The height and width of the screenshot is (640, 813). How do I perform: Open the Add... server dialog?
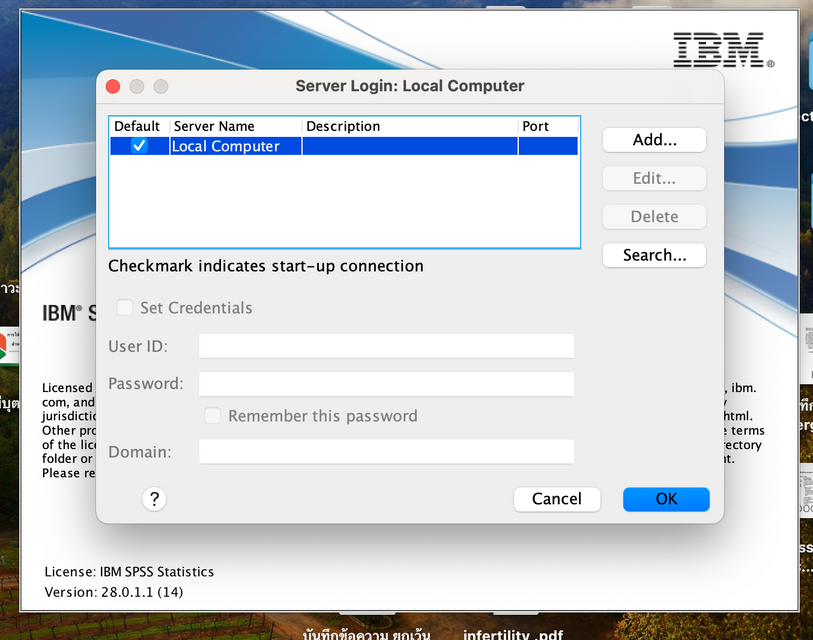pyautogui.click(x=654, y=140)
